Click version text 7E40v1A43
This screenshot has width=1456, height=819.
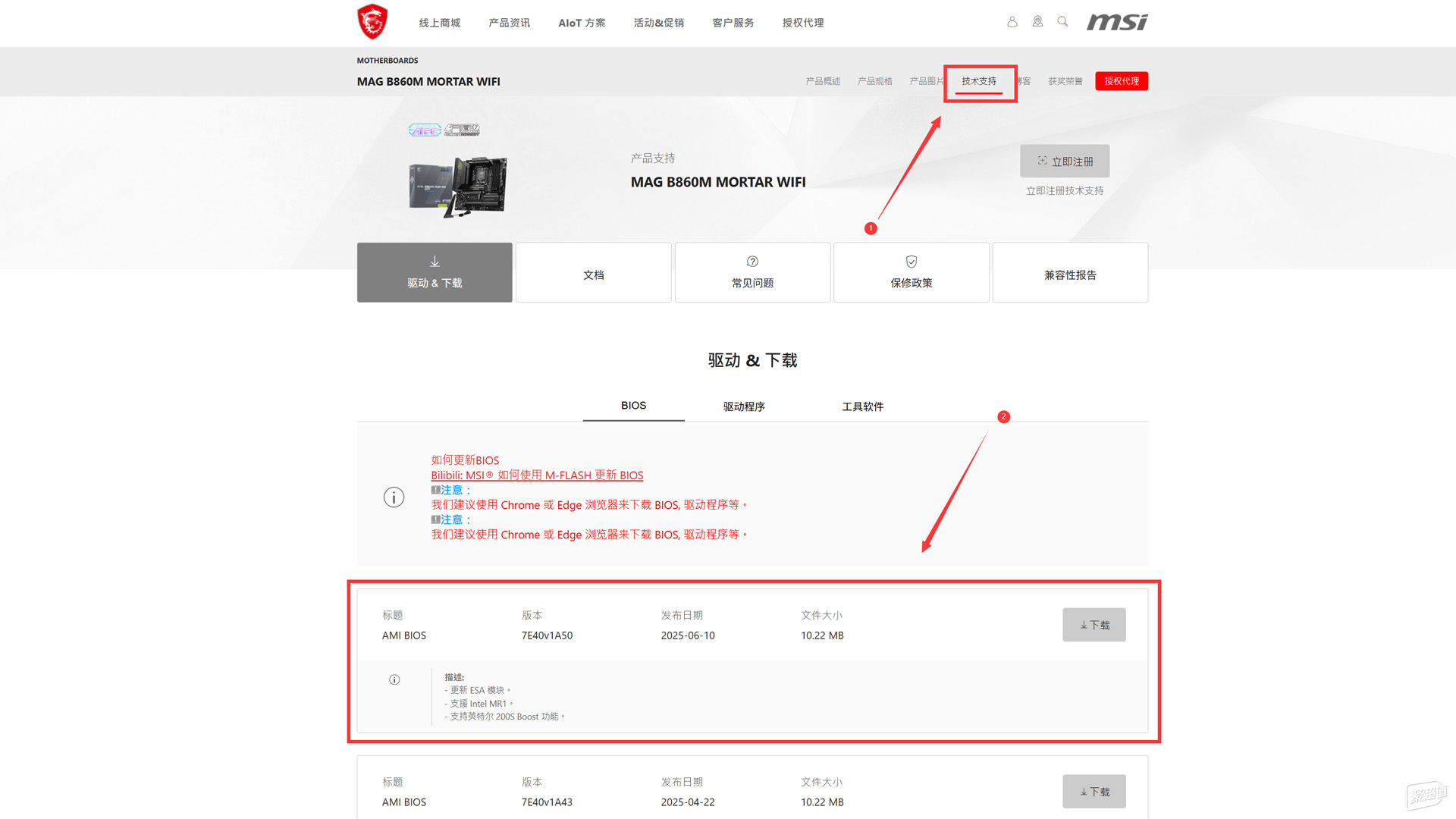[547, 802]
